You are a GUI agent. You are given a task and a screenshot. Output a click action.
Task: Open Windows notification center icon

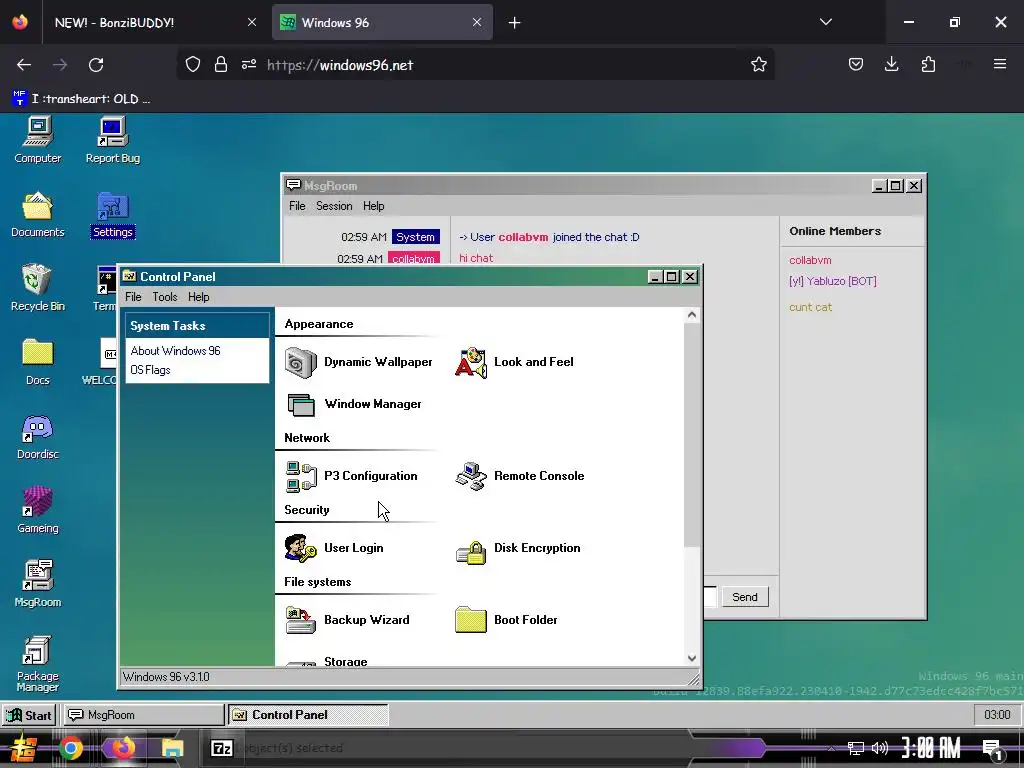pos(992,748)
